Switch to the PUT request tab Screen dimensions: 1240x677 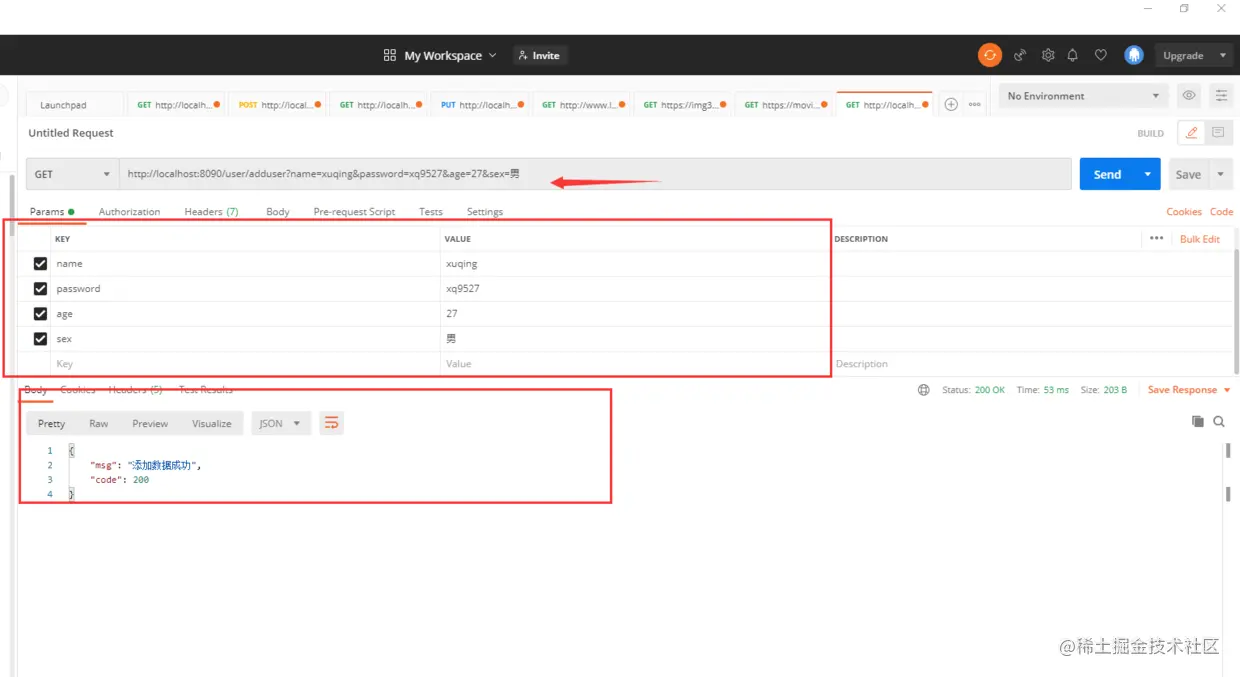pyautogui.click(x=478, y=105)
